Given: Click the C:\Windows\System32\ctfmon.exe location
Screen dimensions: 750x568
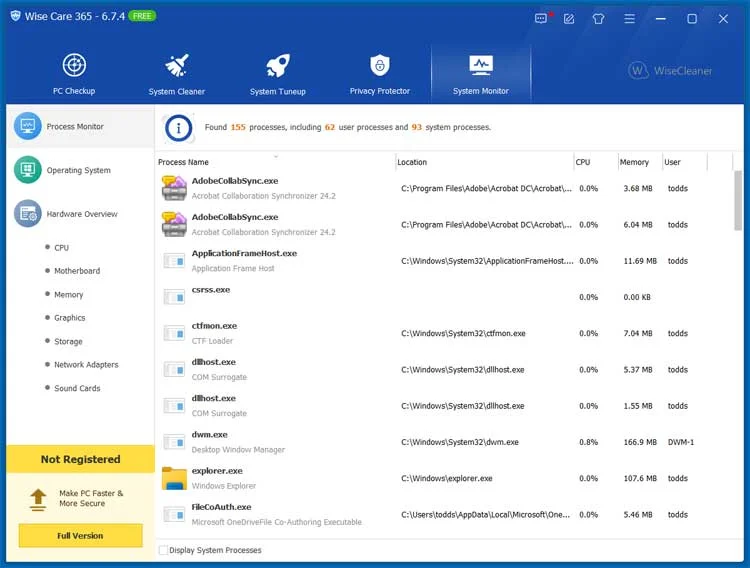Looking at the screenshot, I should click(463, 334).
